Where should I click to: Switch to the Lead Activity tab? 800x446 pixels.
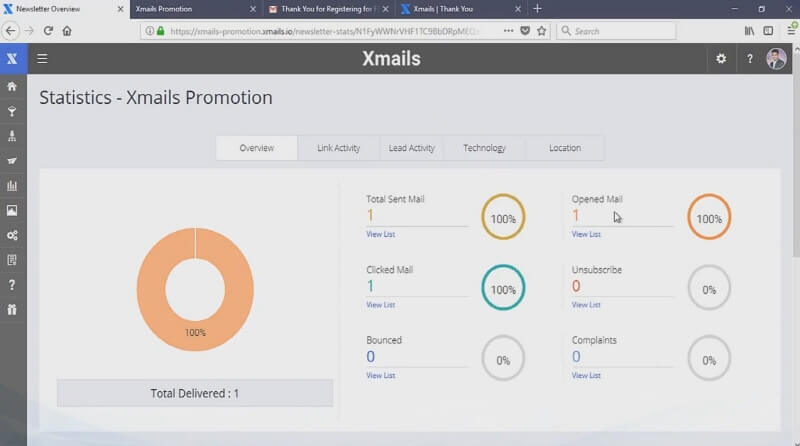[x=412, y=148]
